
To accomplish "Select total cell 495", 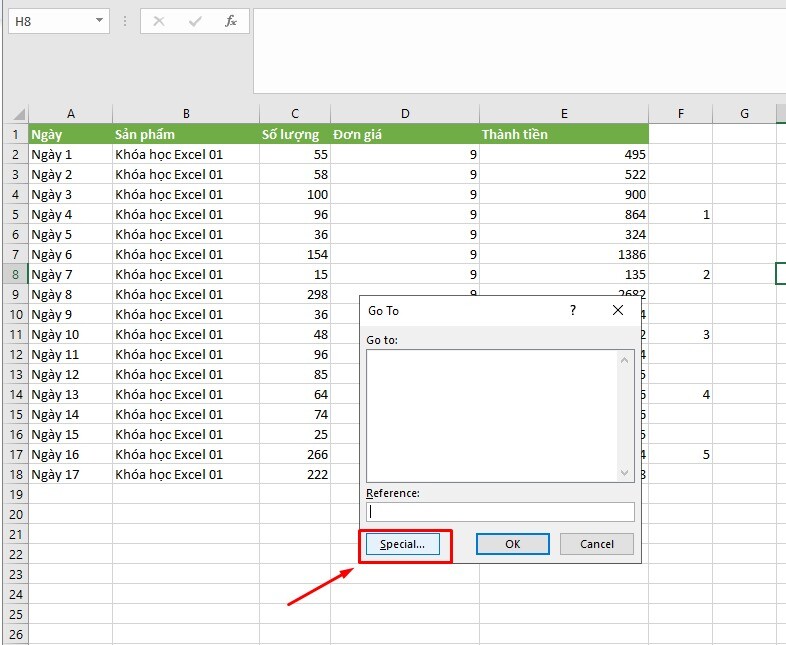I will (x=564, y=154).
